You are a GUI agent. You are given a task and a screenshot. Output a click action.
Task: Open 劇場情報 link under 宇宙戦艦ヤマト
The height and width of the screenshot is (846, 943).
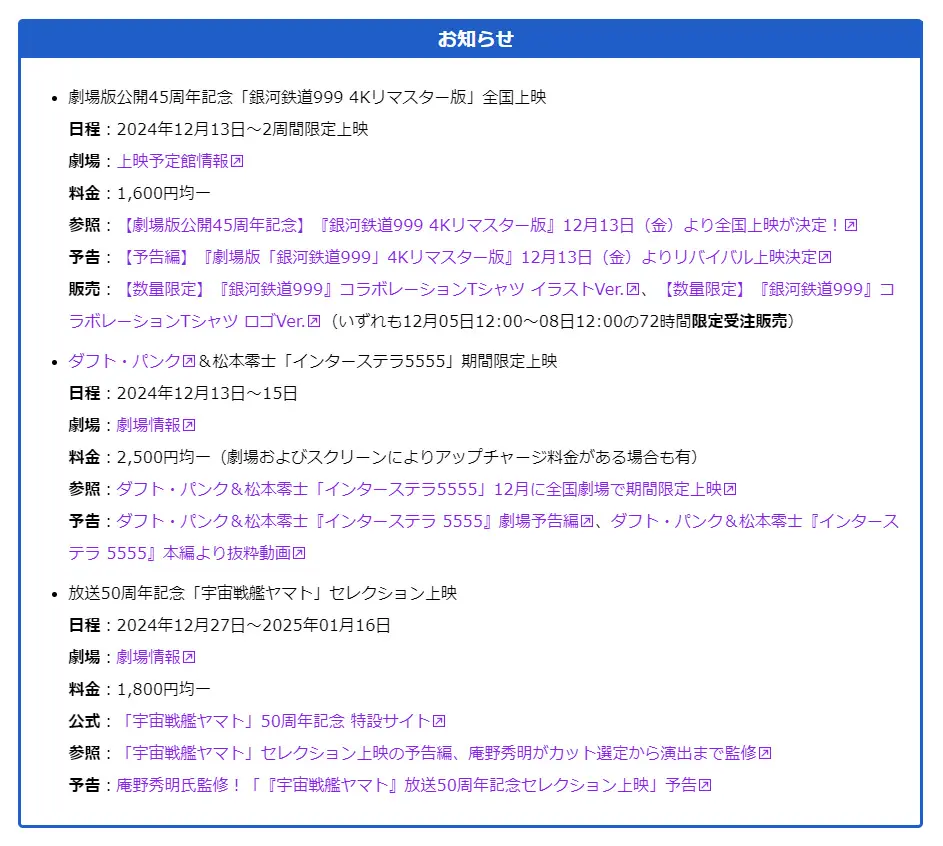(156, 657)
